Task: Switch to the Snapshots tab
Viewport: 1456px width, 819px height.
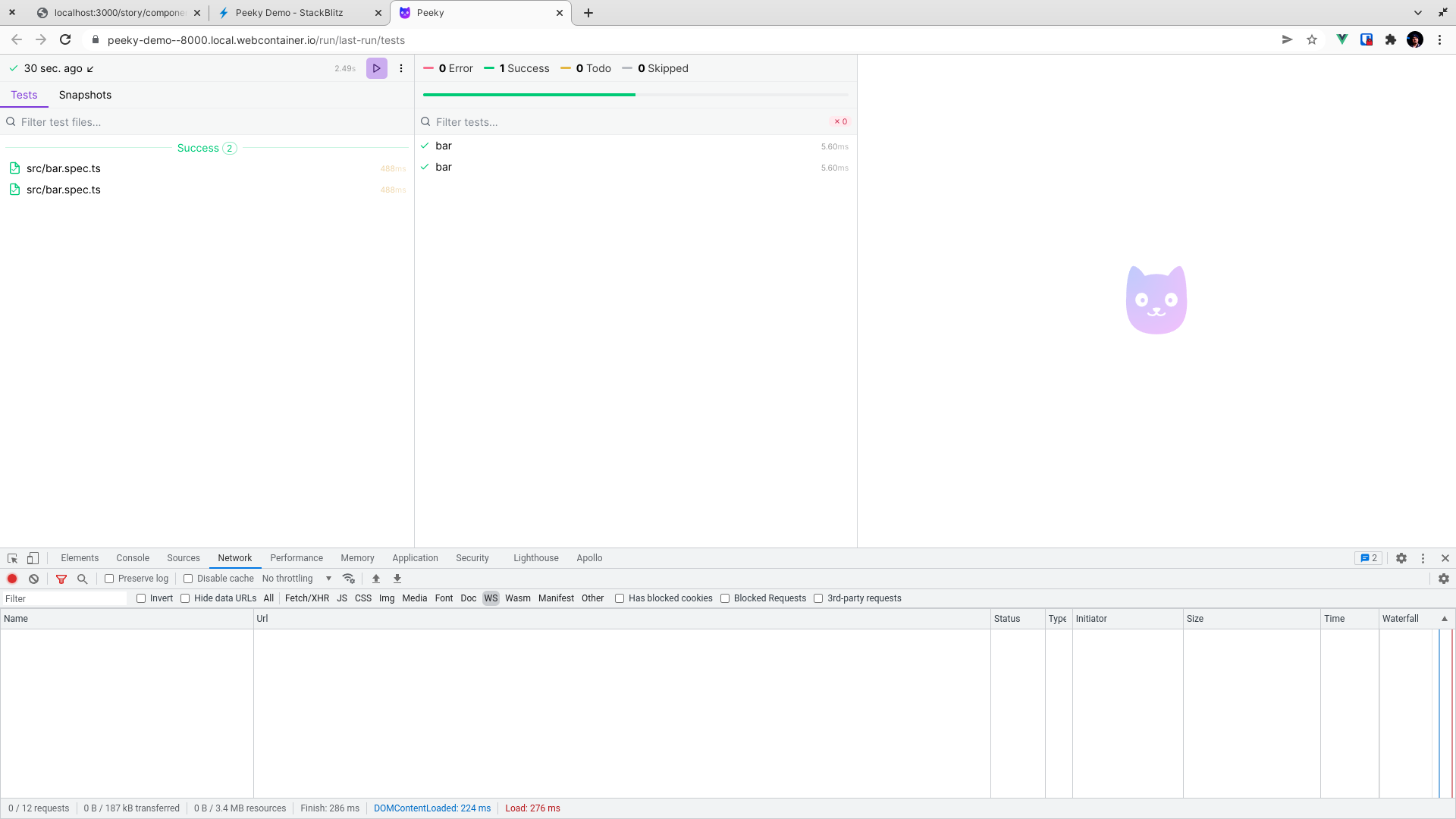Action: 85,95
